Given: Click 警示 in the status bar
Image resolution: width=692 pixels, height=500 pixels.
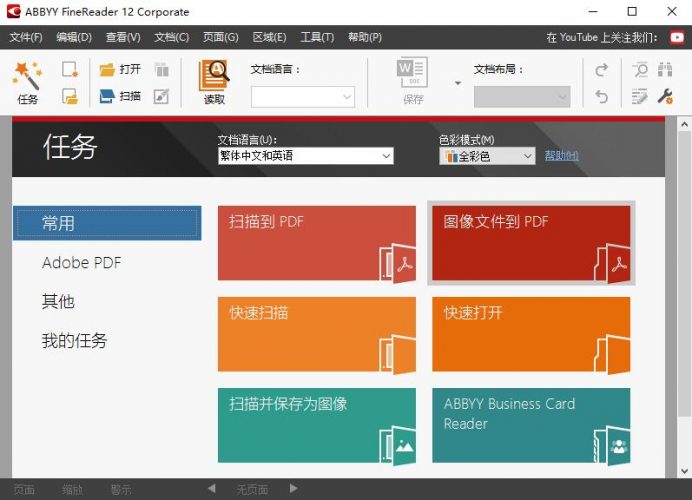Looking at the screenshot, I should [x=121, y=489].
